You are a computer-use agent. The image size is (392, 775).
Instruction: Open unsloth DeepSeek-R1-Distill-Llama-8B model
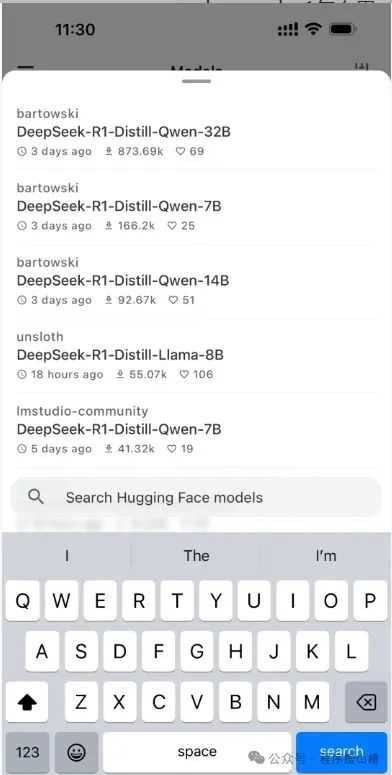[196, 355]
